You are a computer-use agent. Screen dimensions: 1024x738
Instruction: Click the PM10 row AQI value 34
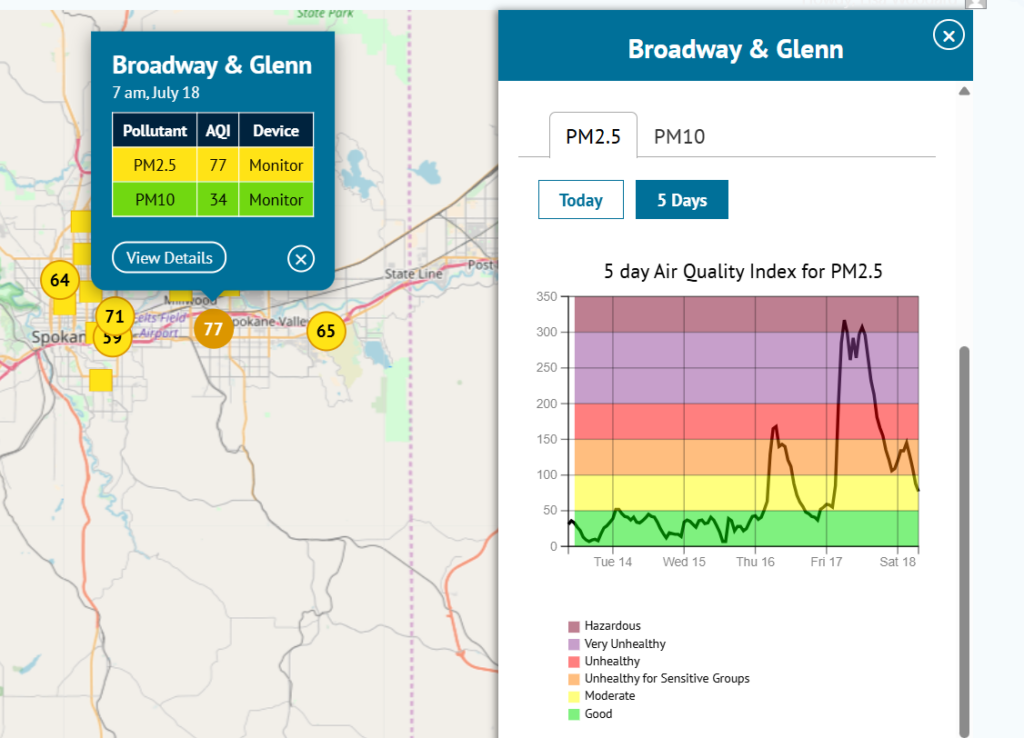coord(218,199)
